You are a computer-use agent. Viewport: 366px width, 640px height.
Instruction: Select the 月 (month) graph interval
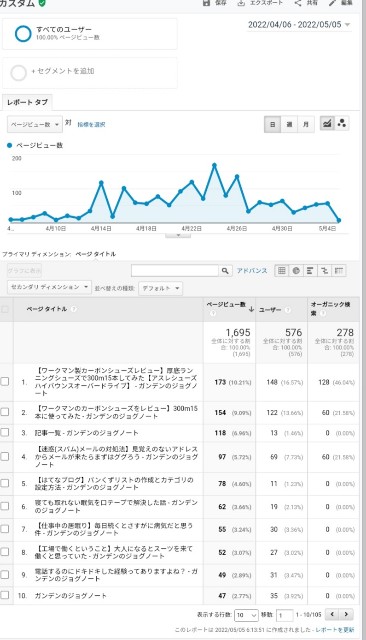tap(306, 124)
